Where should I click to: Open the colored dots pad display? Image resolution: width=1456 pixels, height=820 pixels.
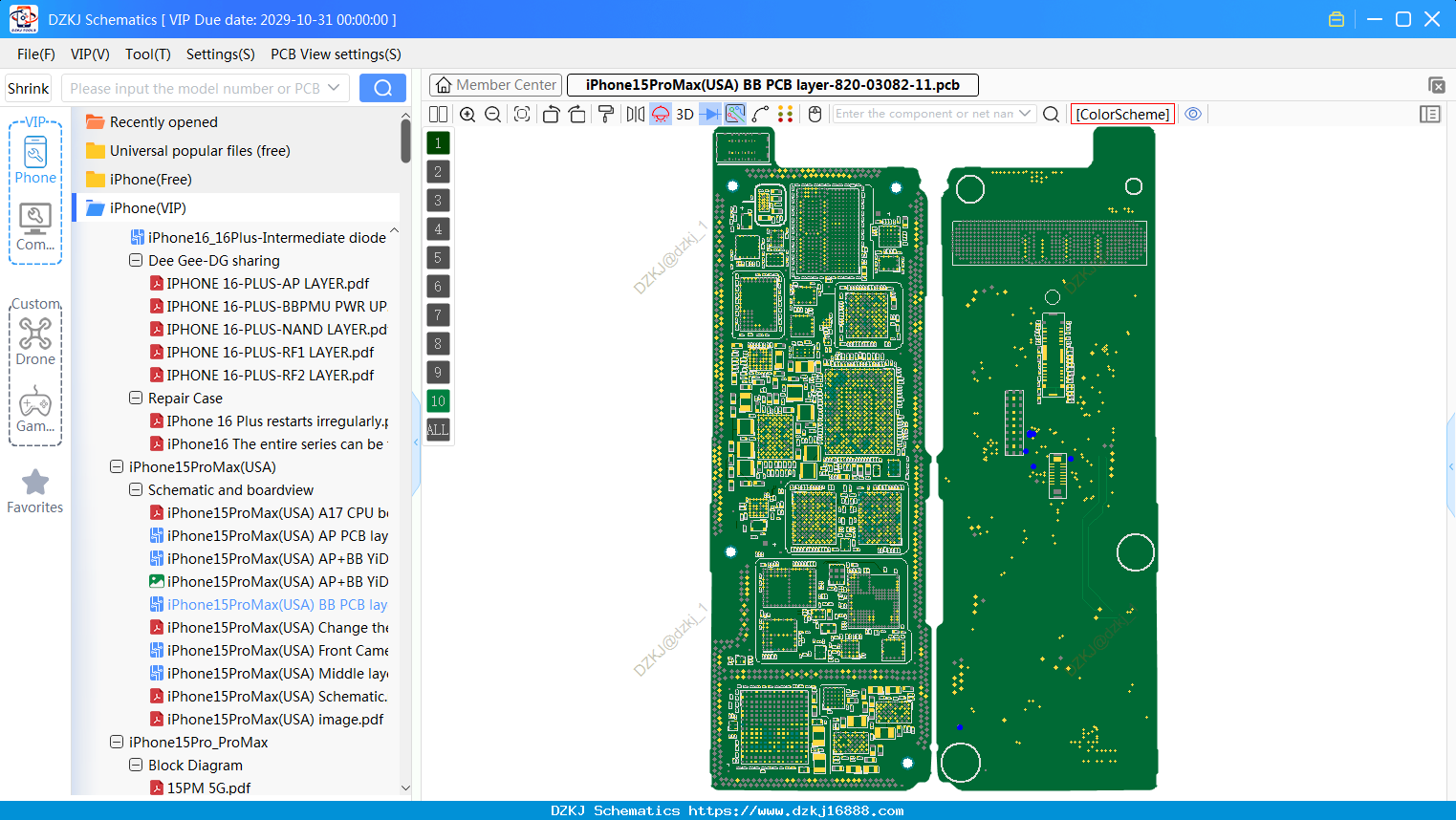(x=786, y=114)
